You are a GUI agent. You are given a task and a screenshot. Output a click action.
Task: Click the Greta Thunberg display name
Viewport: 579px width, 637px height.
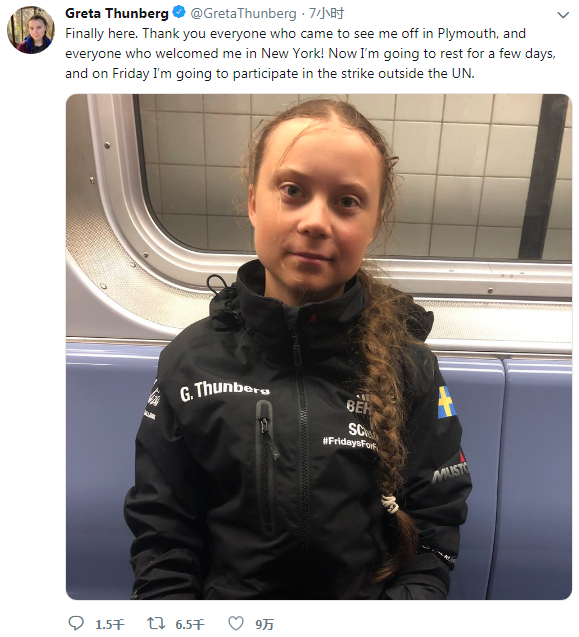(x=117, y=13)
